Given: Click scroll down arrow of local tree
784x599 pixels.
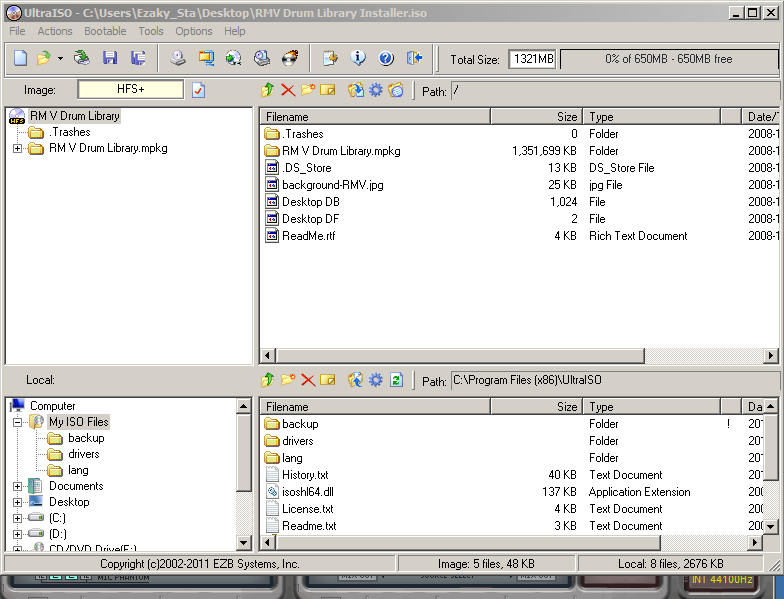Looking at the screenshot, I should tap(244, 542).
